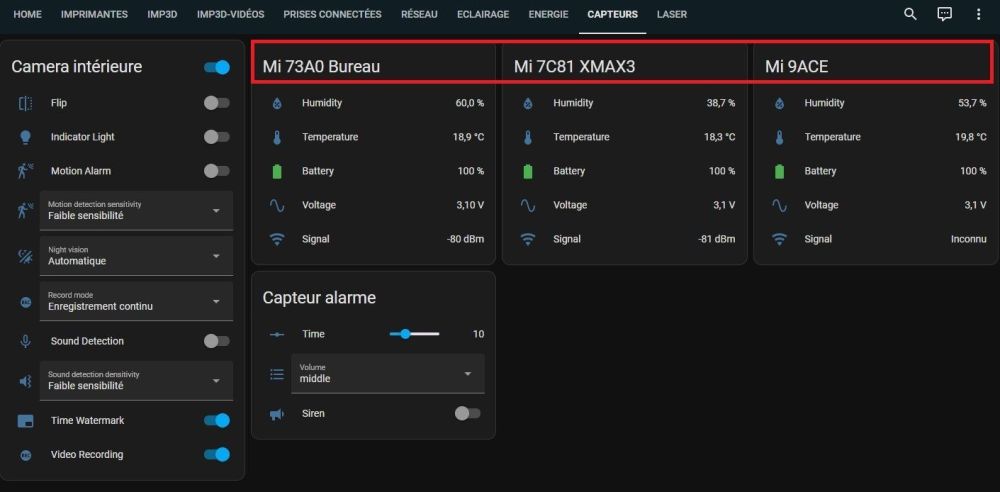The height and width of the screenshot is (492, 1000).
Task: Switch to the IMPRIMANTES tab
Action: 94,14
